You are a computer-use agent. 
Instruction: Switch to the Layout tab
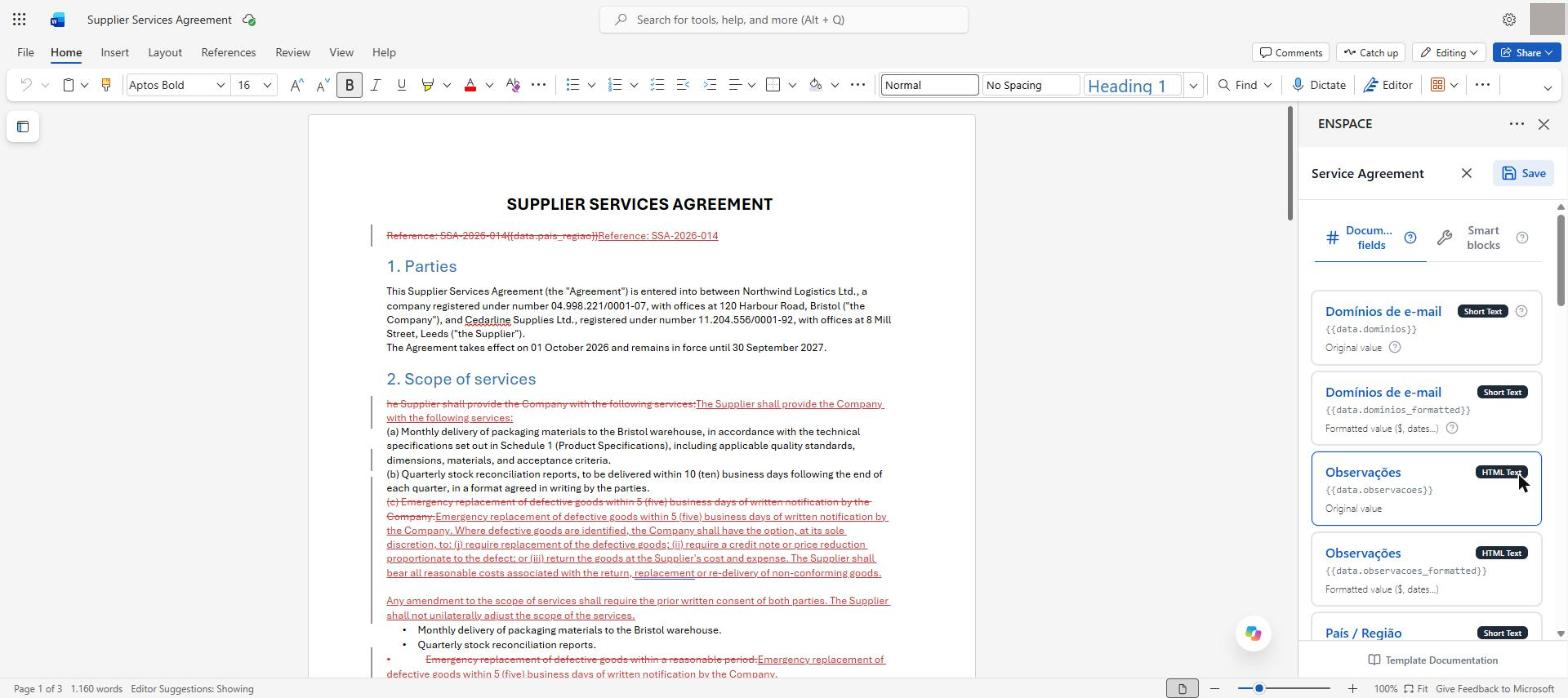click(x=165, y=52)
